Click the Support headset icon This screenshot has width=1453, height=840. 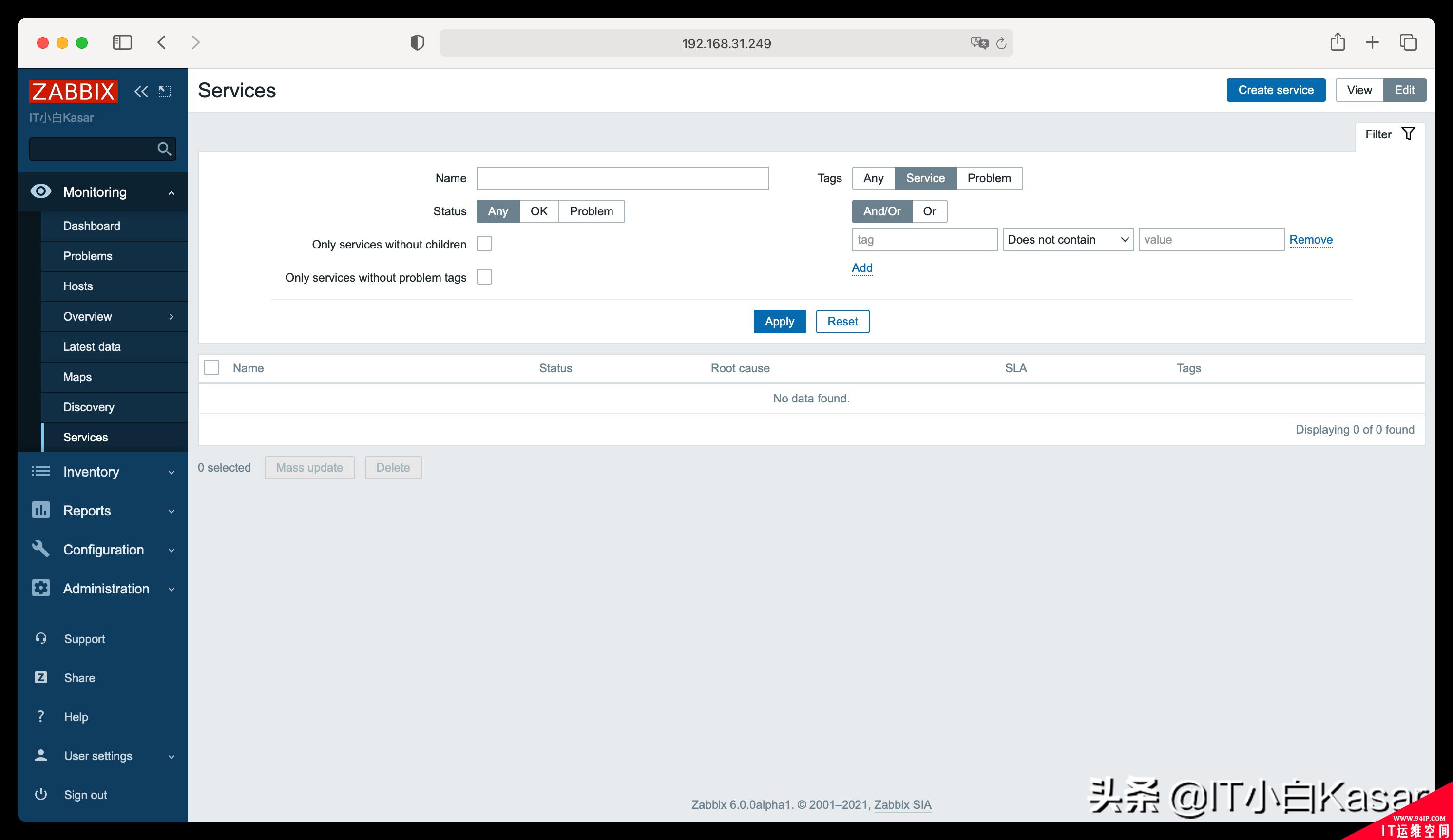(41, 638)
